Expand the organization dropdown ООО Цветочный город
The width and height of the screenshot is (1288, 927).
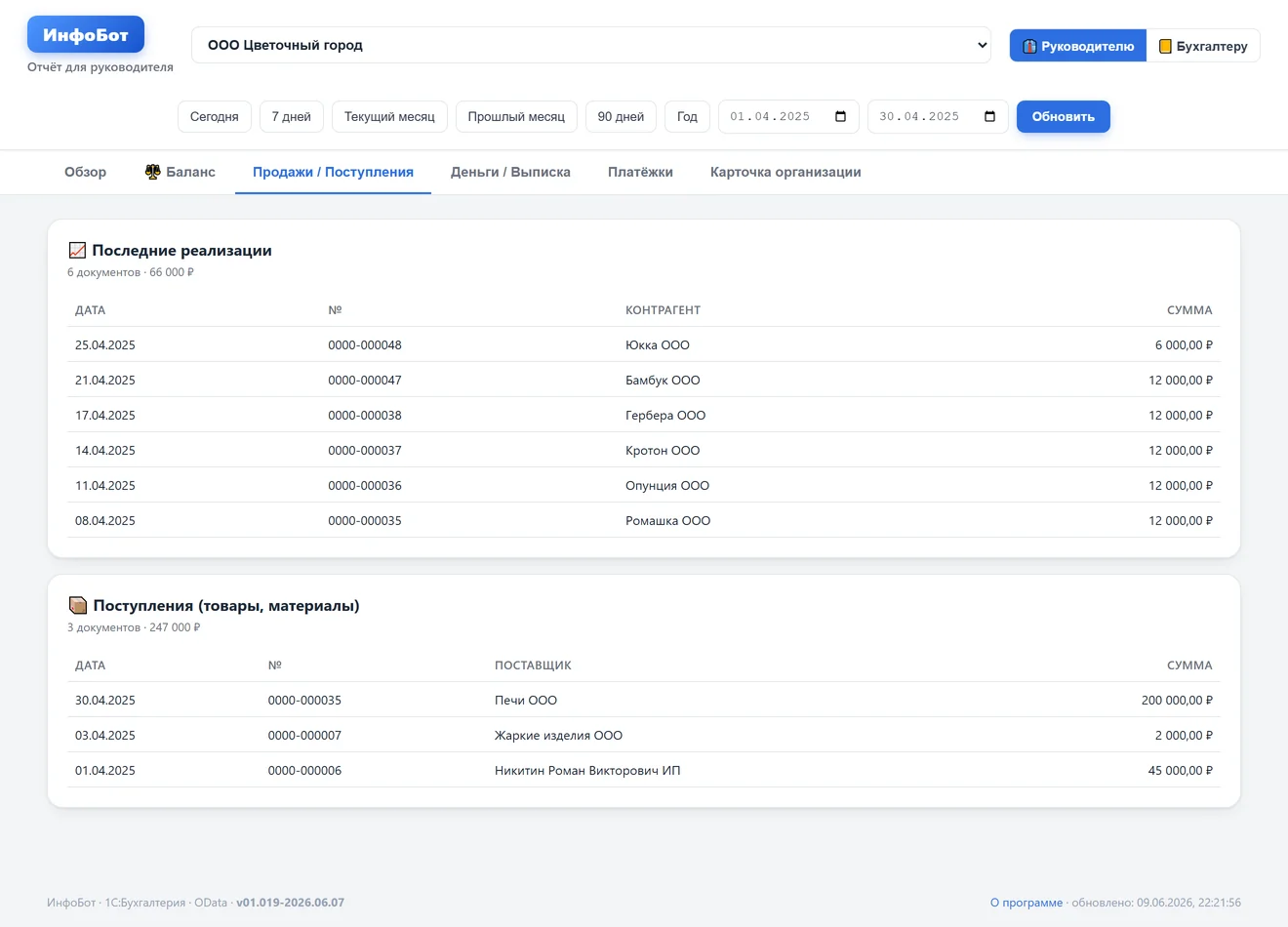coord(591,45)
